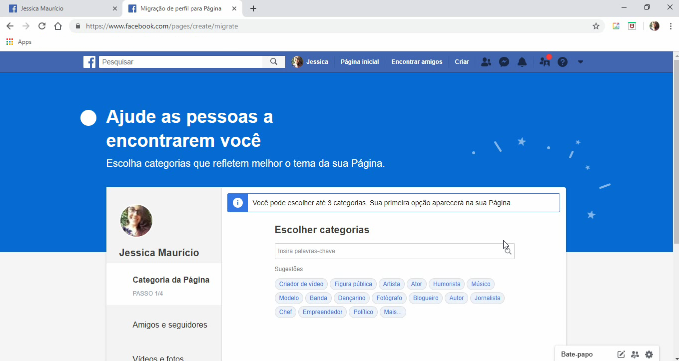Select the Banda suggestion
This screenshot has width=679, height=361.
click(318, 298)
